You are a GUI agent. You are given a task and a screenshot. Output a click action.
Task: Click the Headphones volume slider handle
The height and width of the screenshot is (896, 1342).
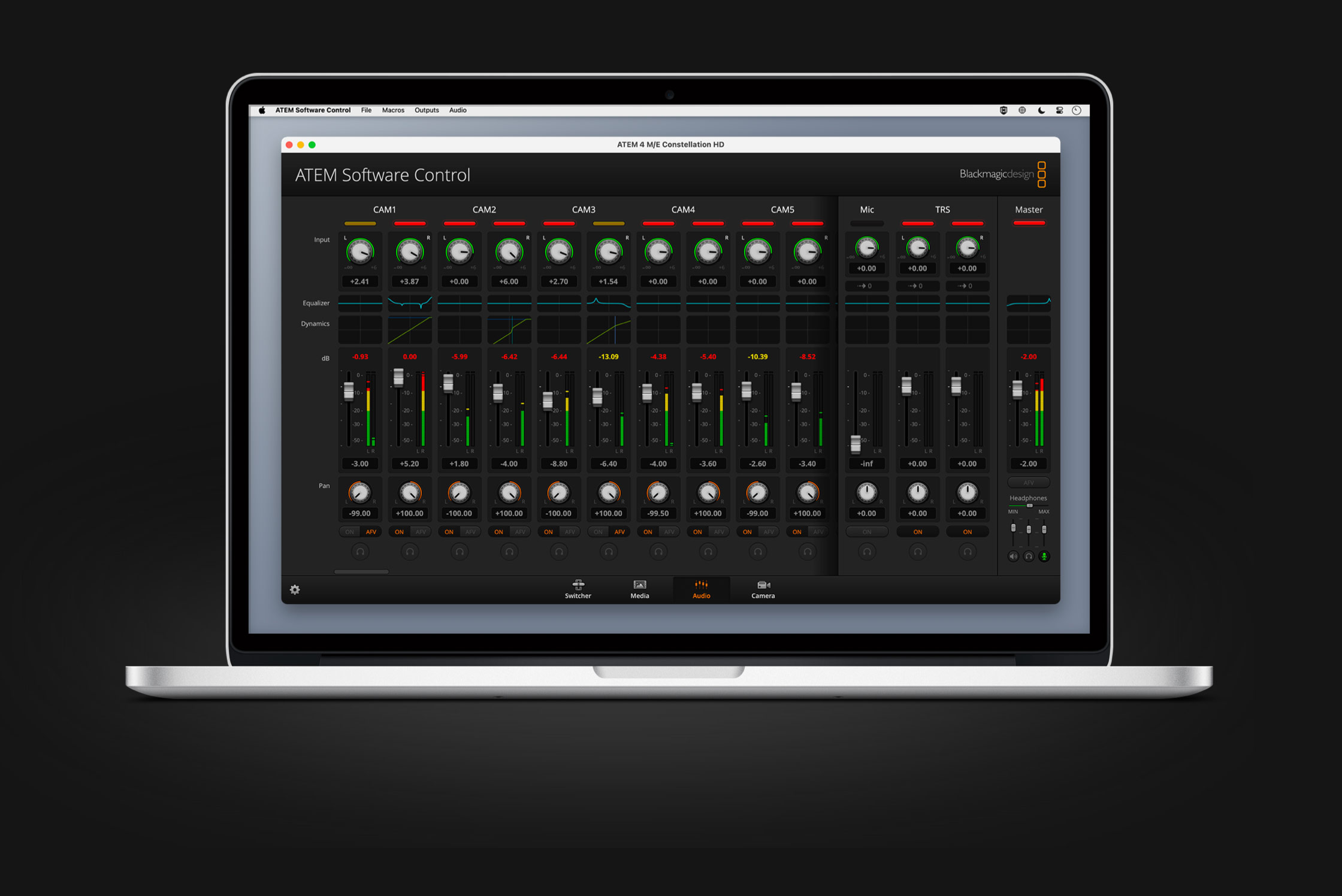tap(1030, 505)
